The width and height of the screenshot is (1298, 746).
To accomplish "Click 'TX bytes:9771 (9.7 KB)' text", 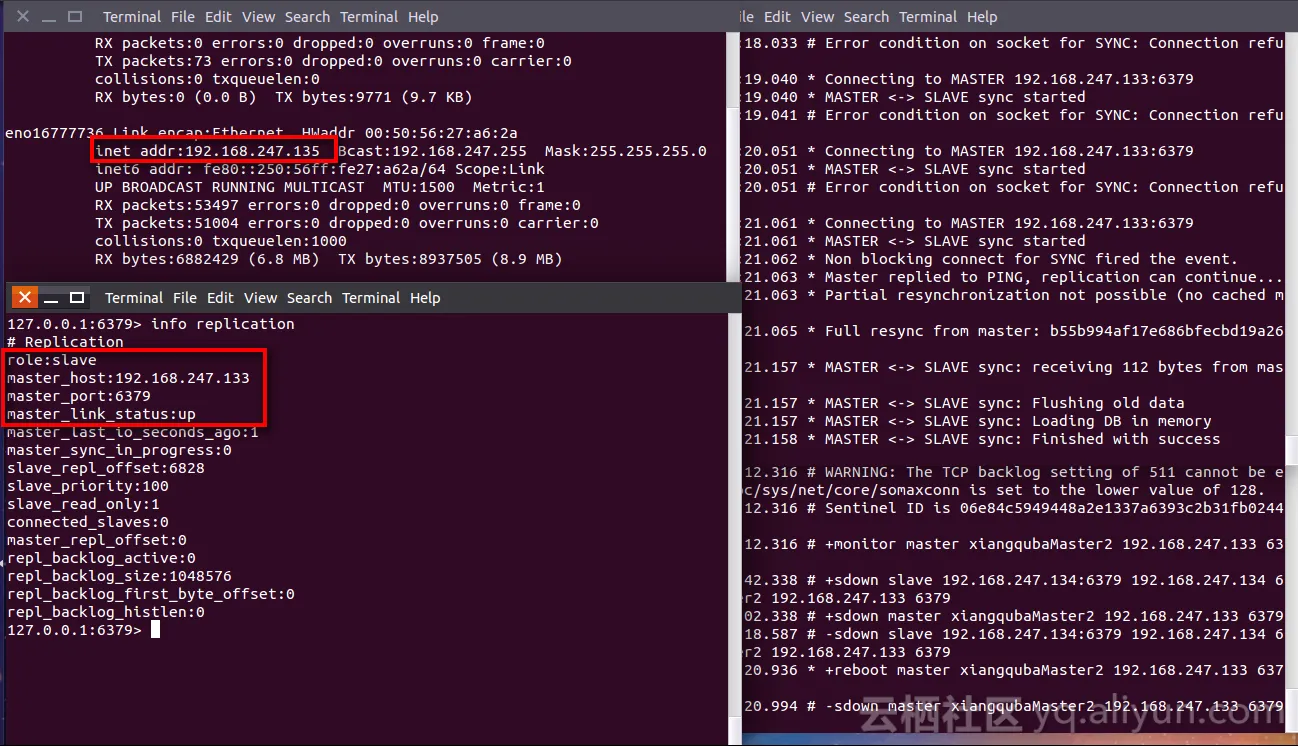I will (374, 97).
